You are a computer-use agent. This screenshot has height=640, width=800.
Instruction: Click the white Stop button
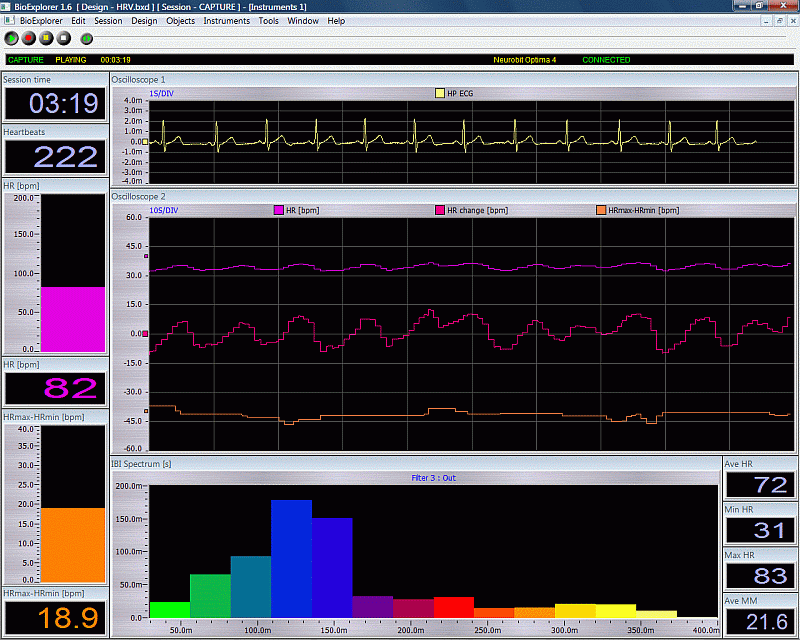pos(63,38)
